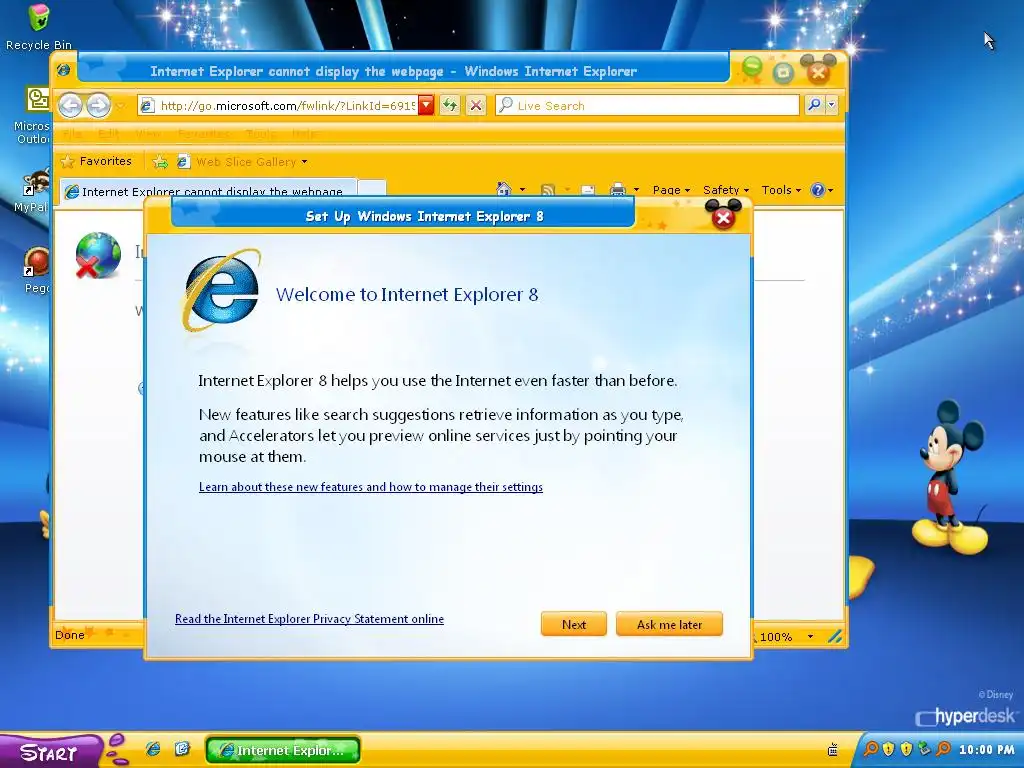Open a new blank tab
Image resolution: width=1024 pixels, height=768 pixels.
(372, 190)
